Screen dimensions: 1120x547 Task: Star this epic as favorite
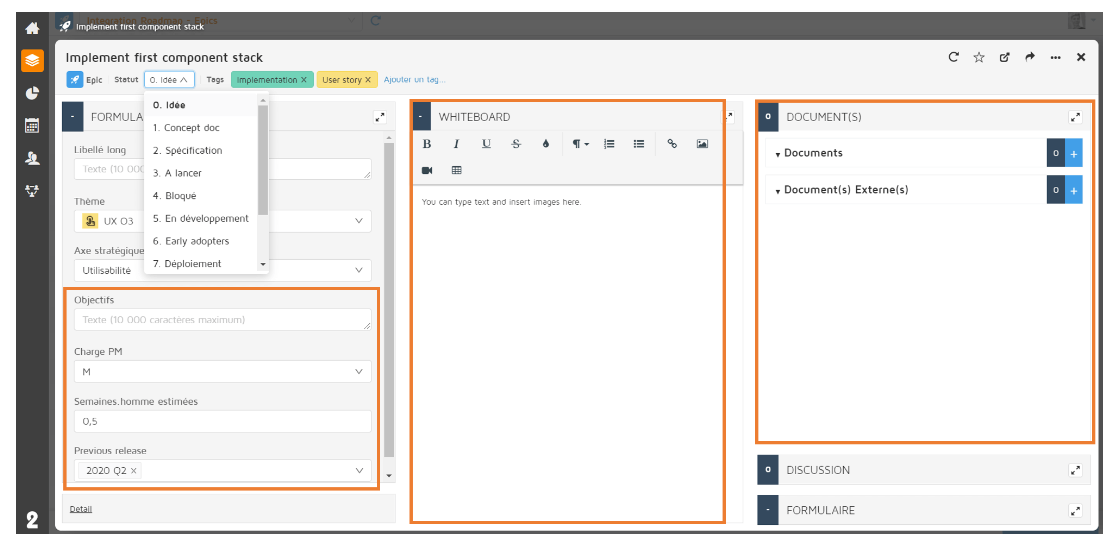coord(979,58)
